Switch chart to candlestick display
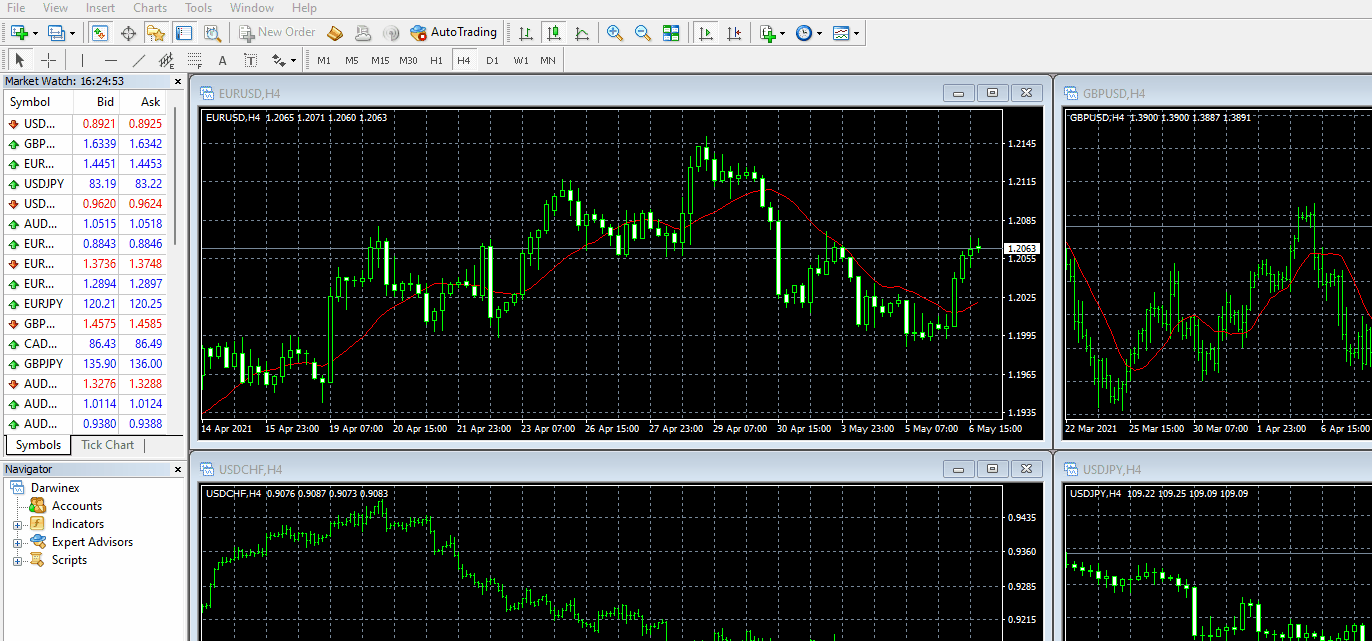The image size is (1372, 641). [554, 32]
